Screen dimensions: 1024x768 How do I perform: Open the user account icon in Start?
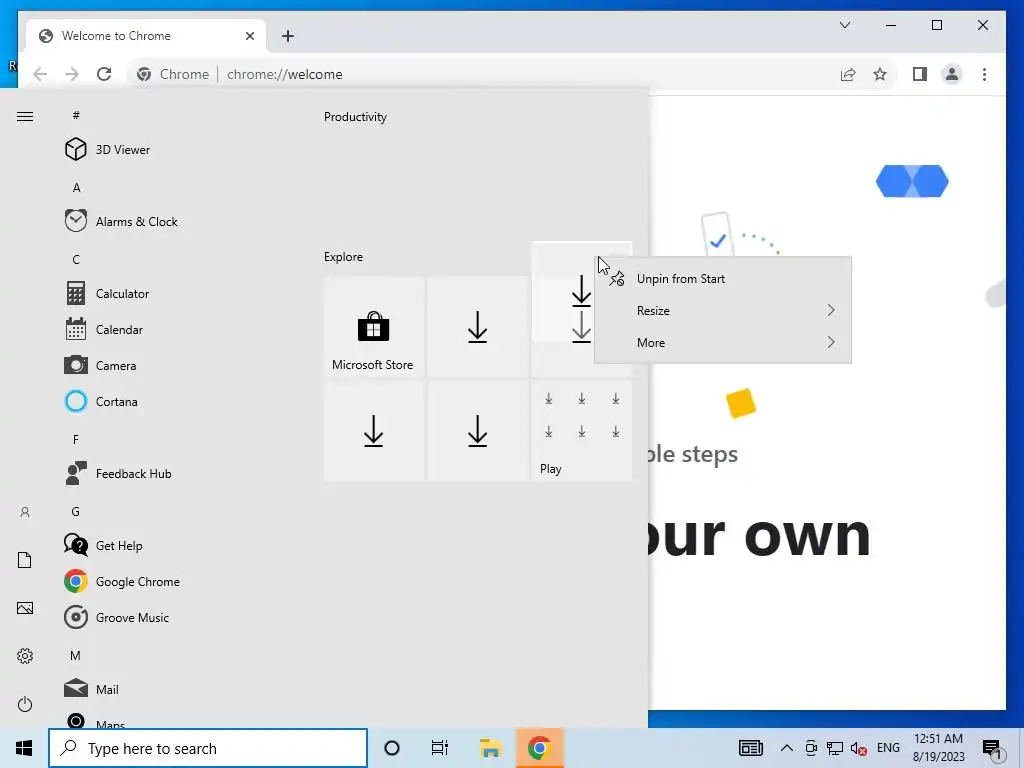(25, 512)
